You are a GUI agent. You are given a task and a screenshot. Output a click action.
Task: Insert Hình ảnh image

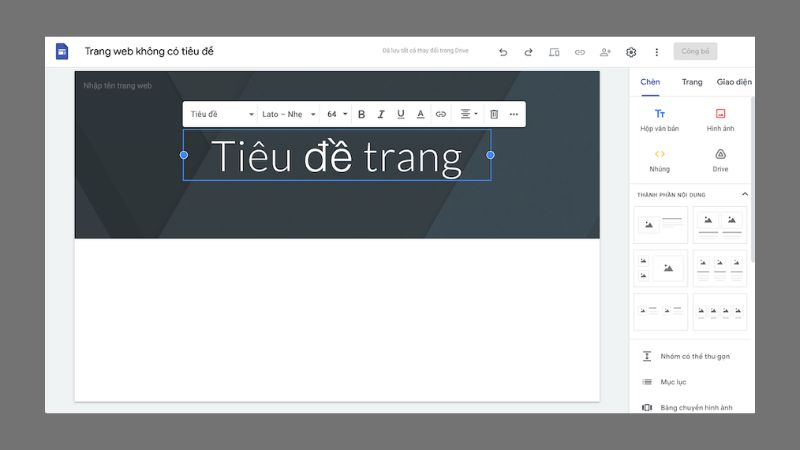point(720,120)
